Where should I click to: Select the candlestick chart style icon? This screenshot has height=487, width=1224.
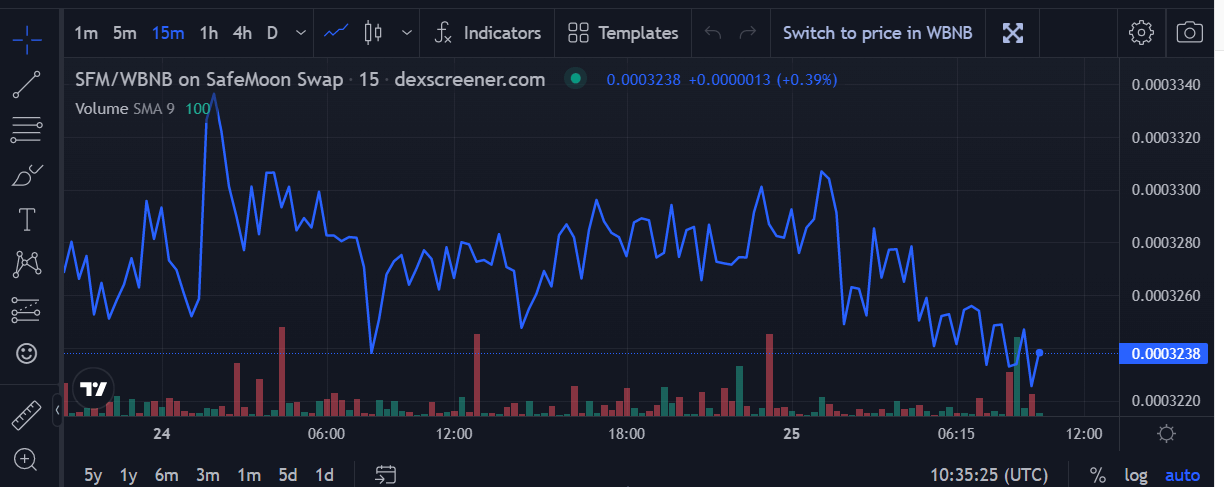pyautogui.click(x=374, y=33)
